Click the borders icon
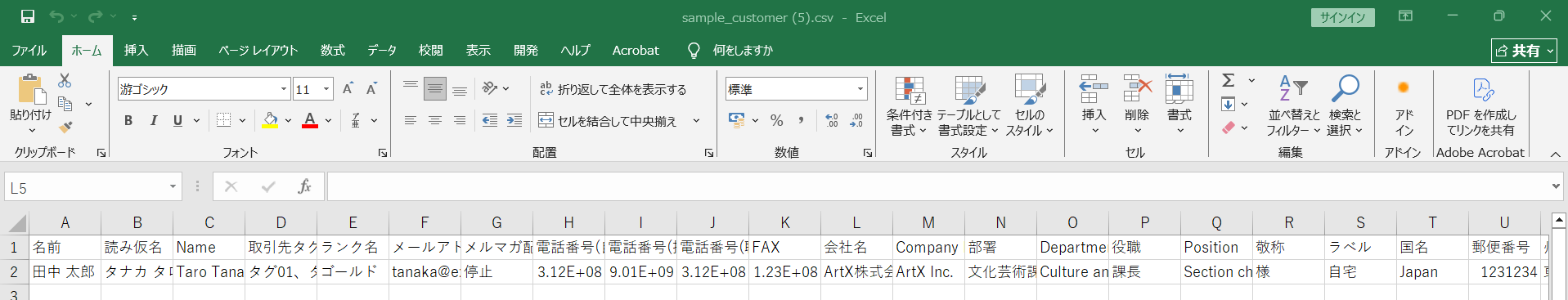 click(x=223, y=120)
